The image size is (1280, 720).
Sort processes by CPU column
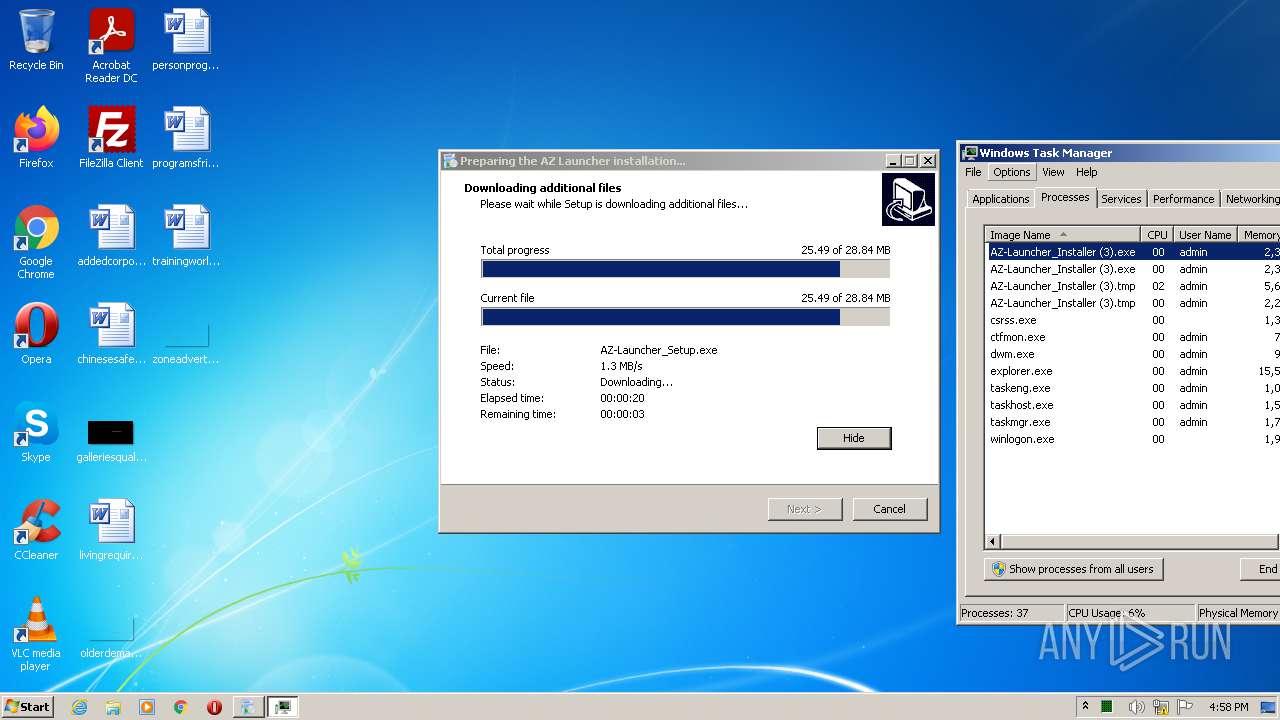[x=1157, y=235]
